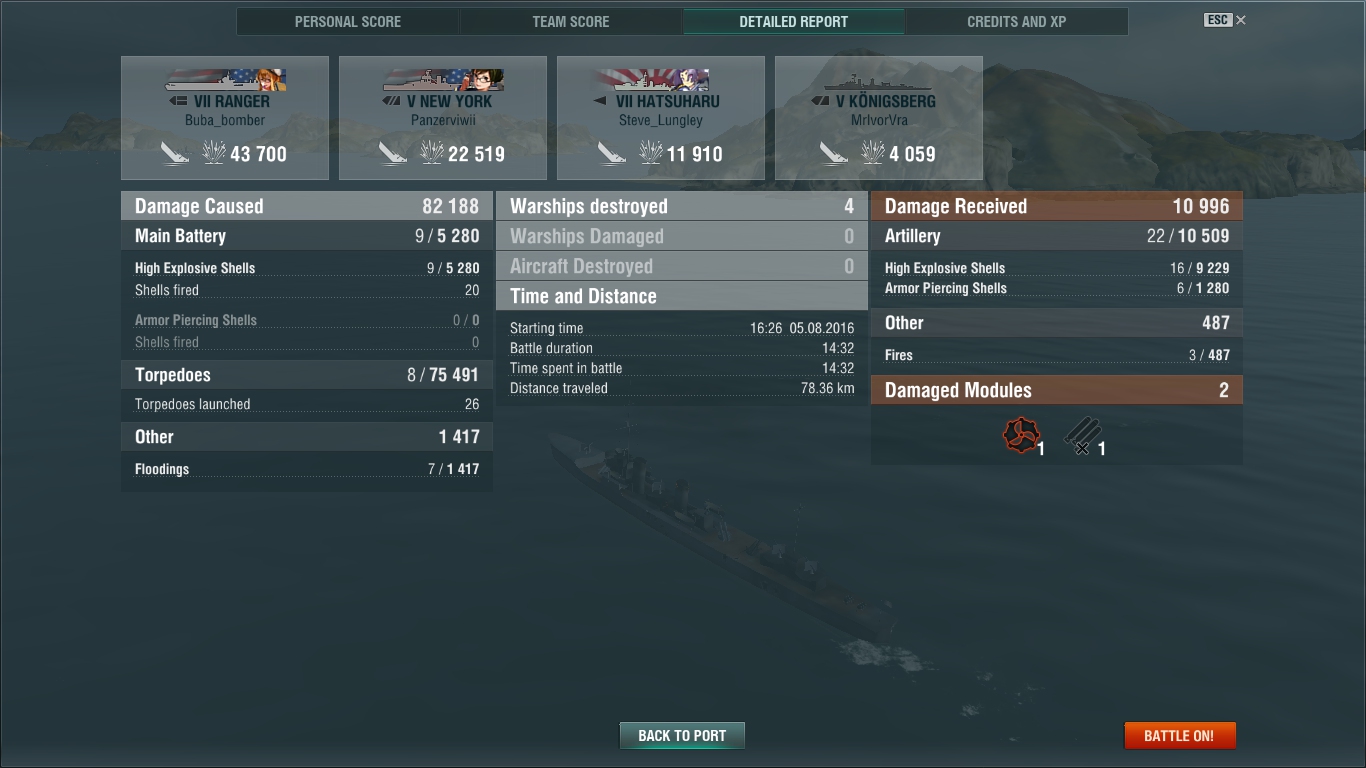Open the Team Score tab

coord(571,21)
